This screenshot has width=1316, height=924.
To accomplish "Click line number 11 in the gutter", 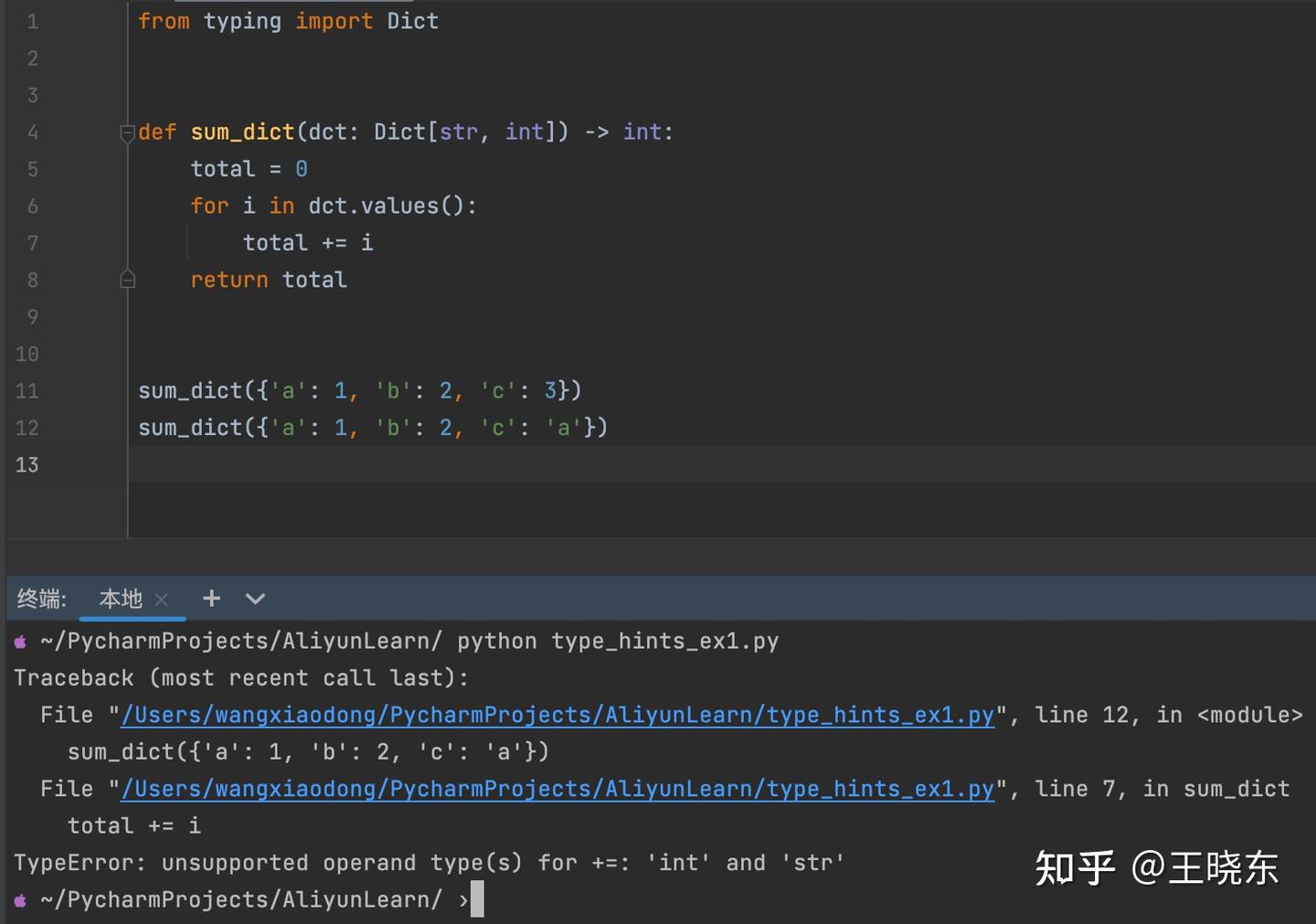I will [x=27, y=390].
